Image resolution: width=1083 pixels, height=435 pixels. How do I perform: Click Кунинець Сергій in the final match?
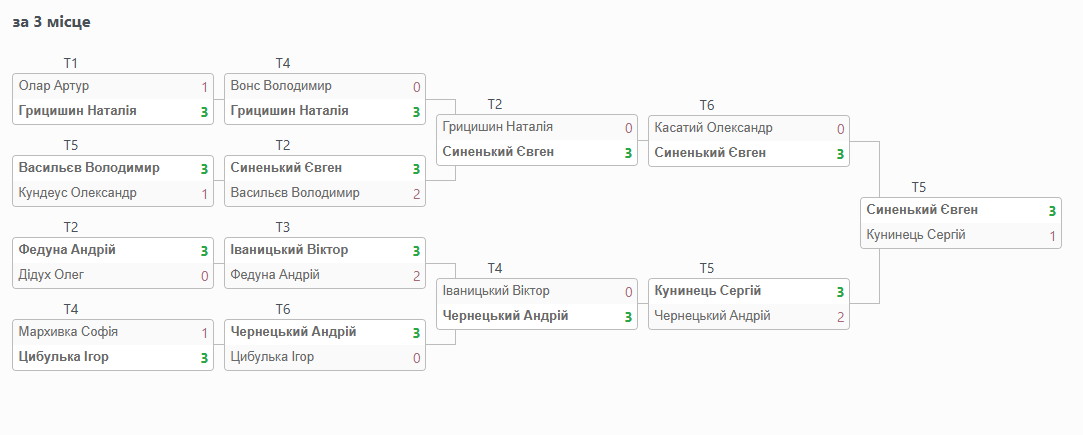pos(916,235)
